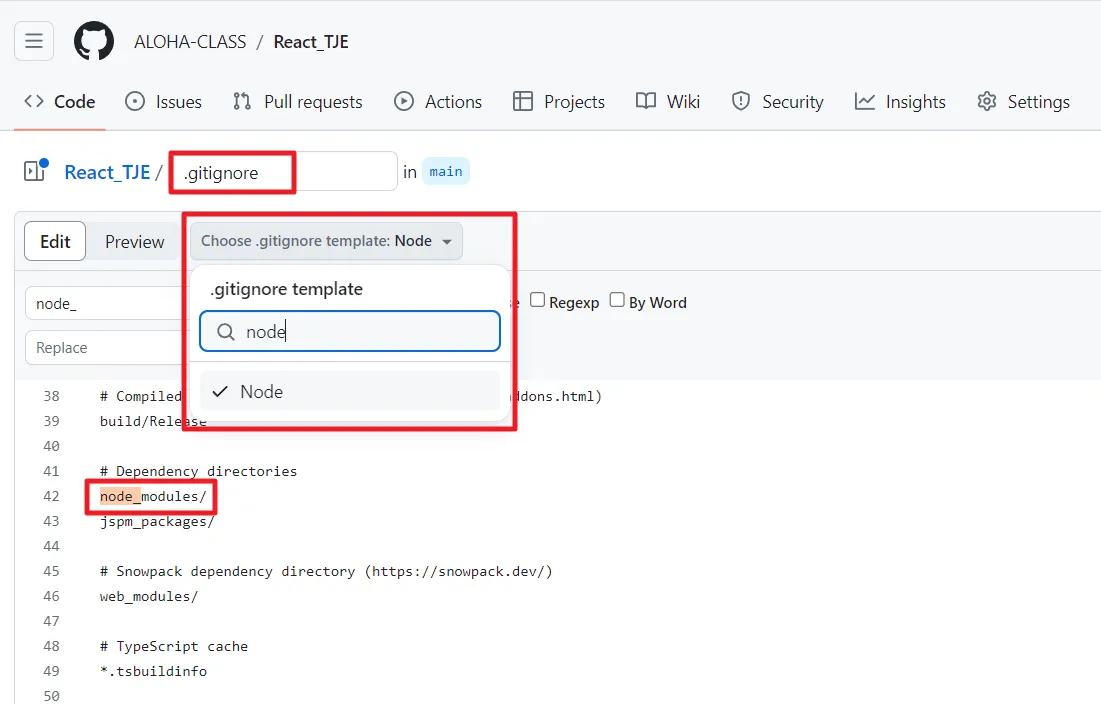Screen dimensions: 1101x704
Task: Click the React_TJE breadcrumb link
Action: (107, 172)
